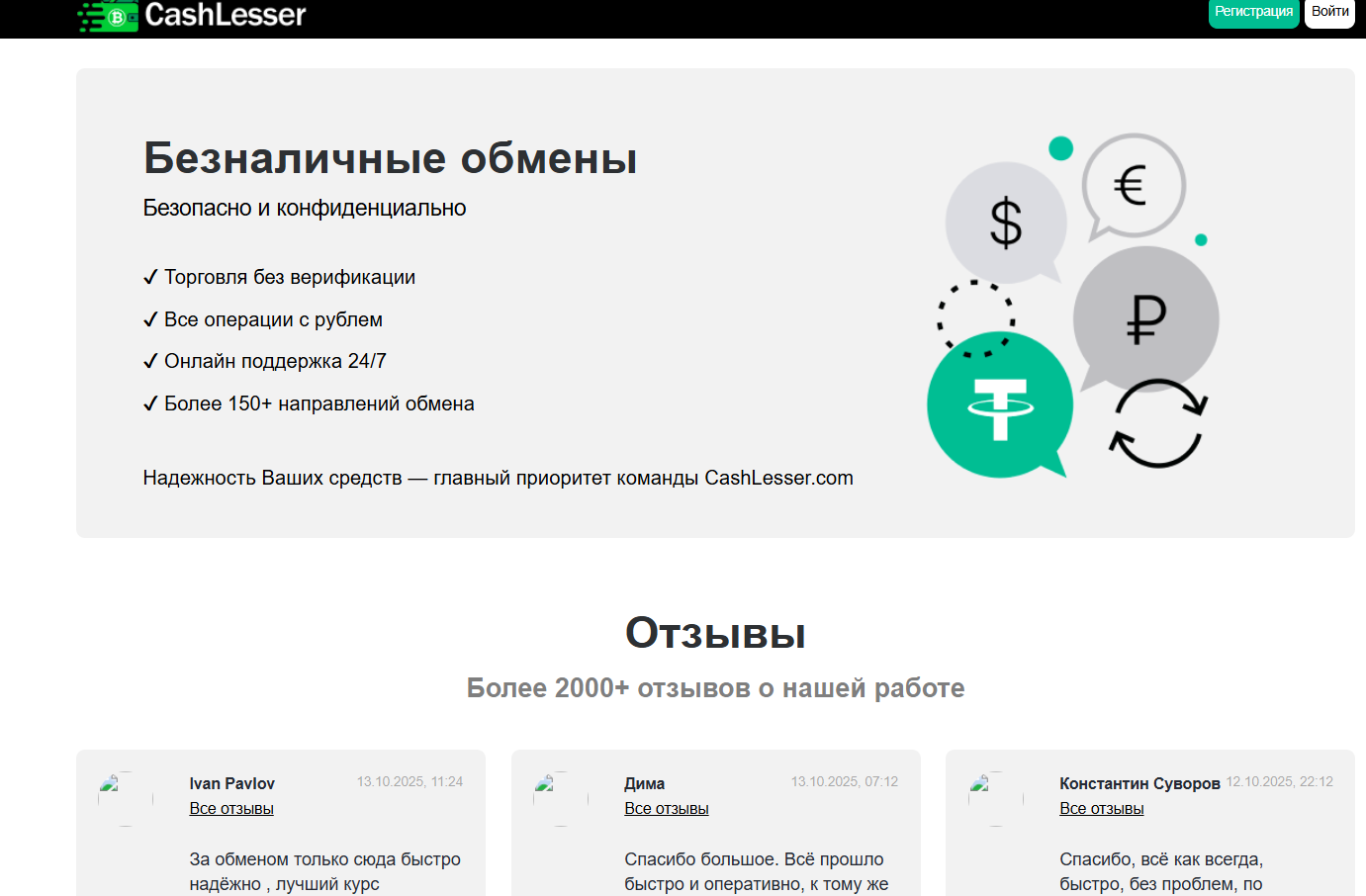Click the reviewer name Дима
Image resolution: width=1366 pixels, height=896 pixels.
tap(645, 784)
